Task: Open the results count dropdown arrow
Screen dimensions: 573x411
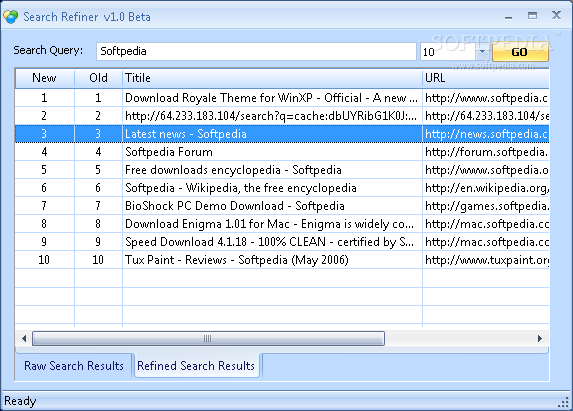Action: pos(482,52)
